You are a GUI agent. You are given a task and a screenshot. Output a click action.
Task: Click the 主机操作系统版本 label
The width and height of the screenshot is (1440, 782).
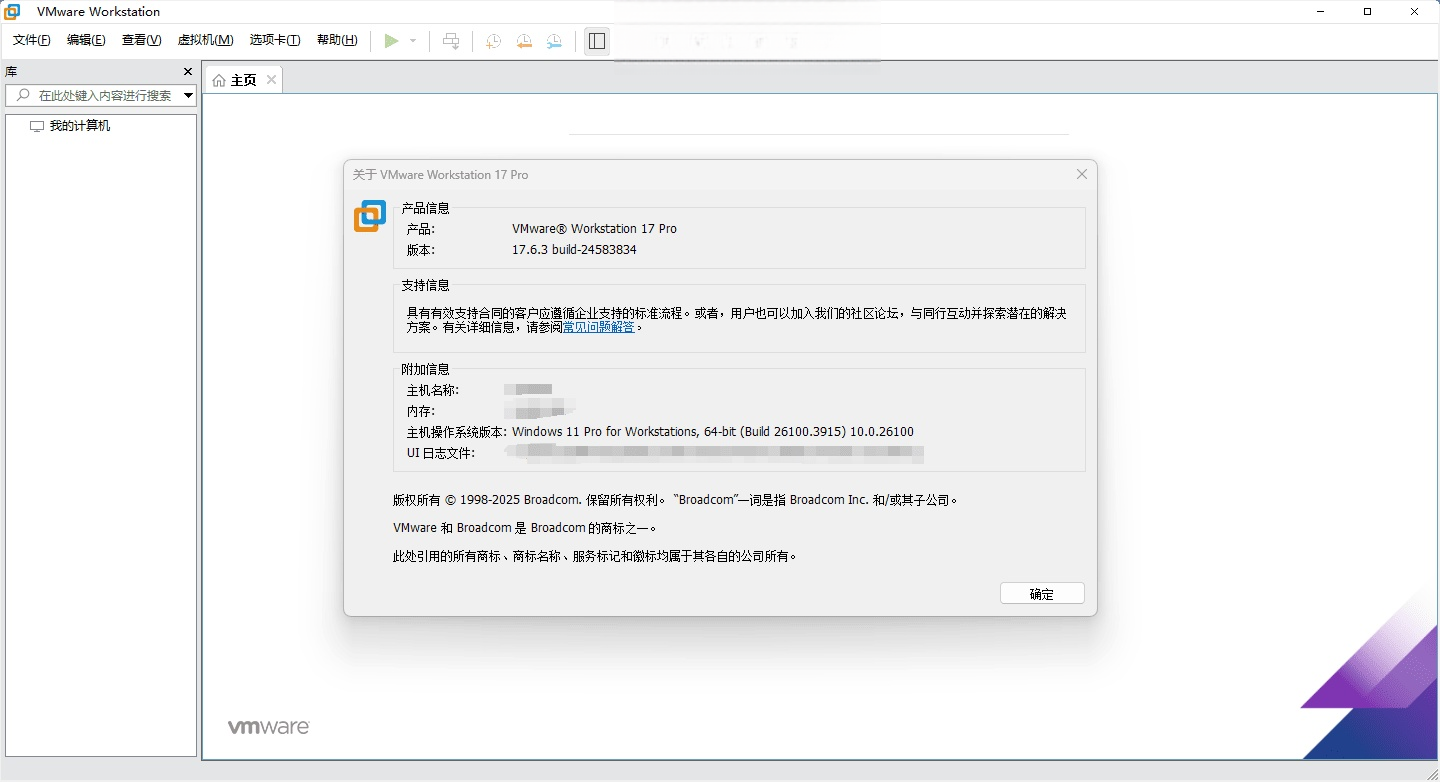point(456,432)
